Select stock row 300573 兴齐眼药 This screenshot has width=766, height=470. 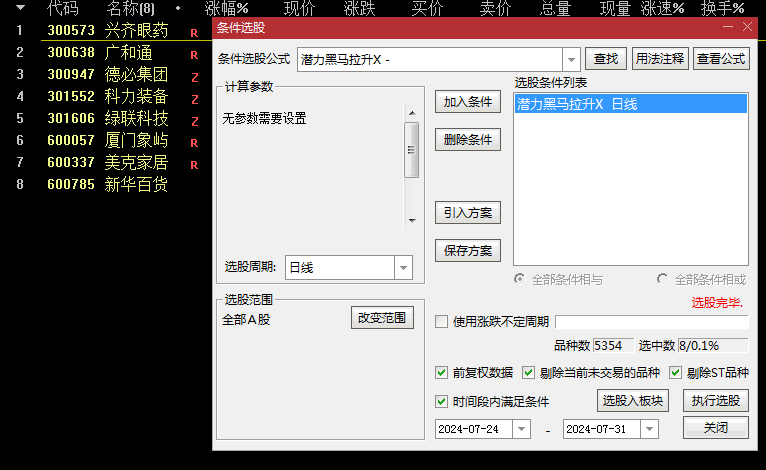107,30
